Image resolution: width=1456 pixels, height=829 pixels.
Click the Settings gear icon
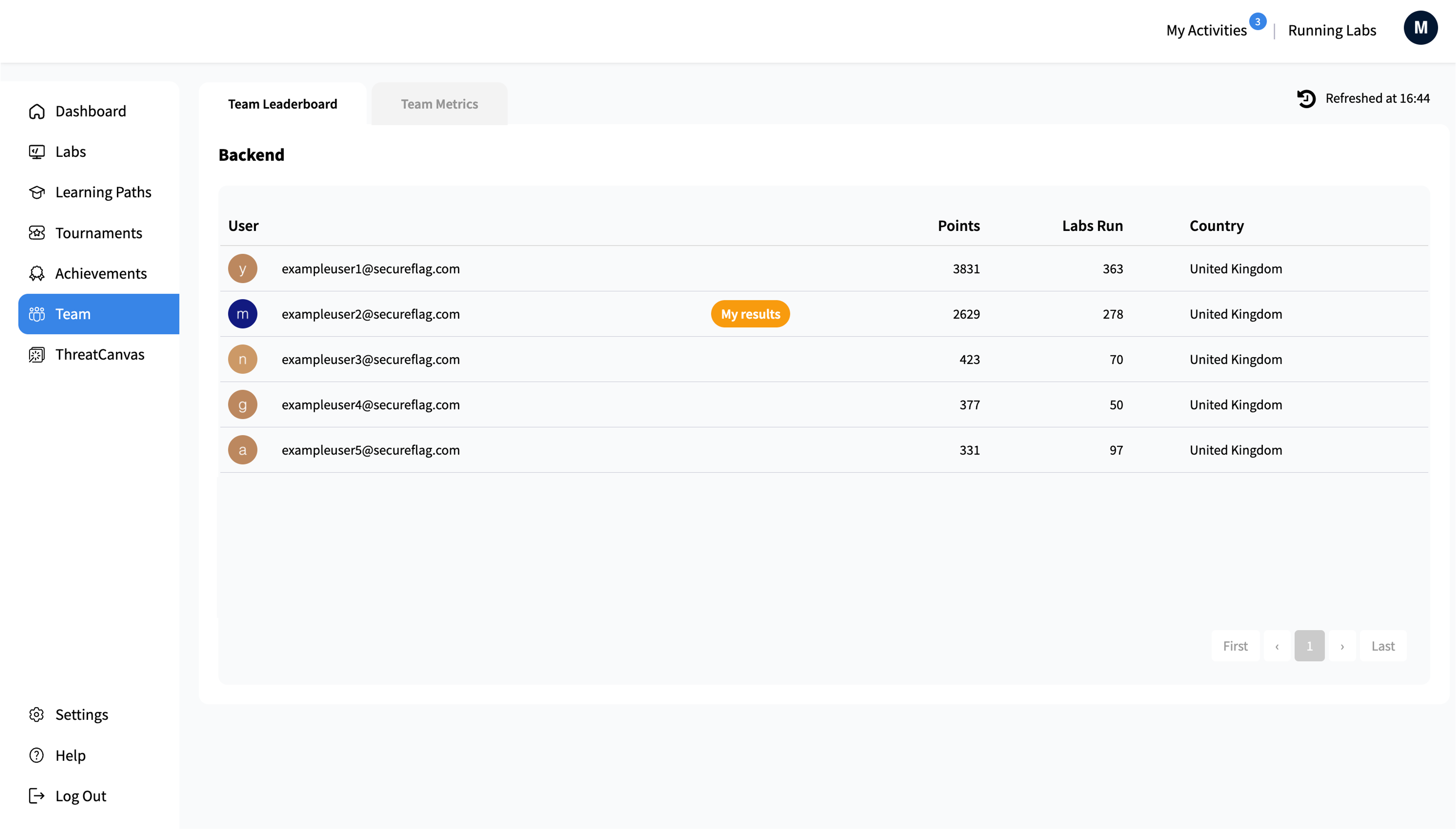(37, 714)
